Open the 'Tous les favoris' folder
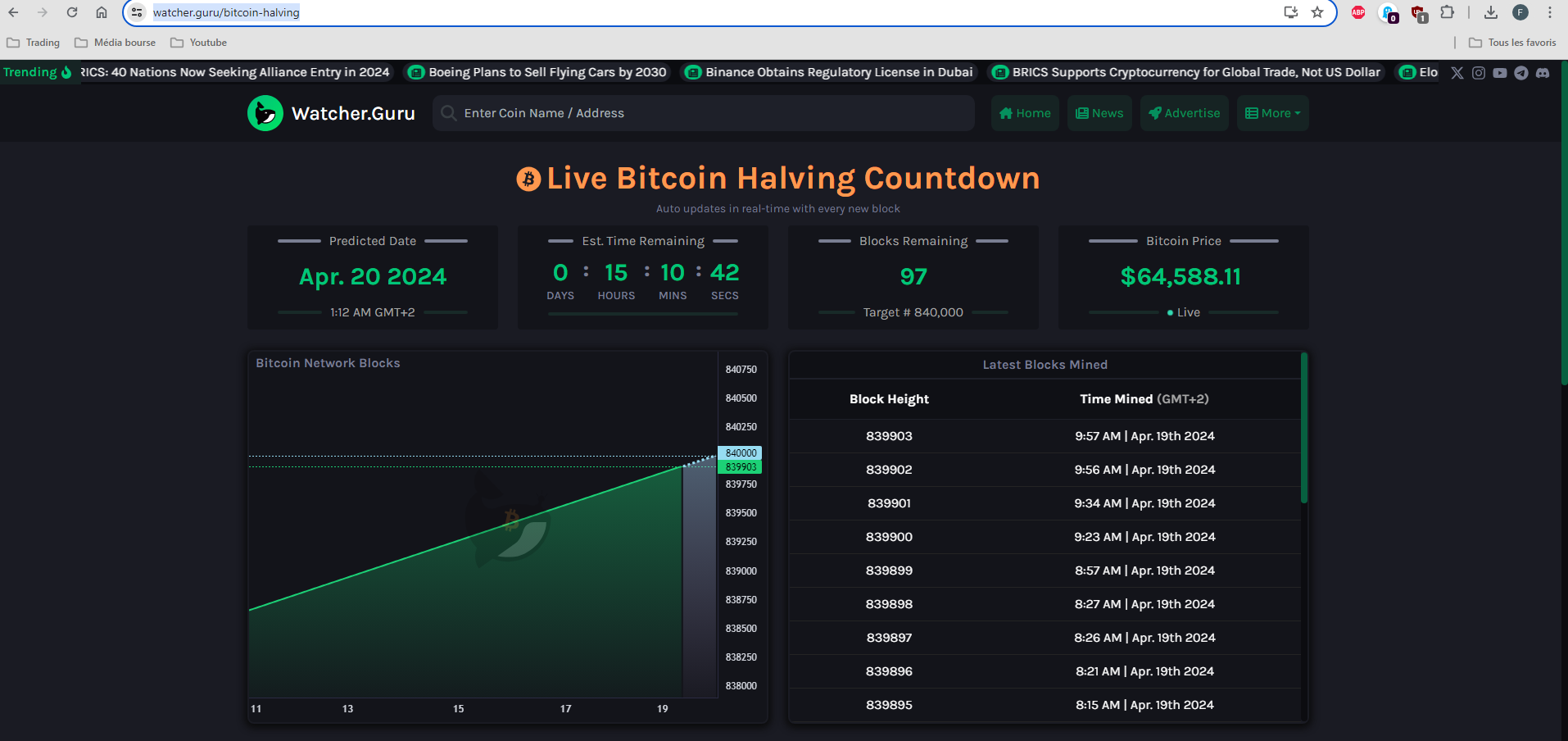The width and height of the screenshot is (1568, 741). tap(1512, 43)
